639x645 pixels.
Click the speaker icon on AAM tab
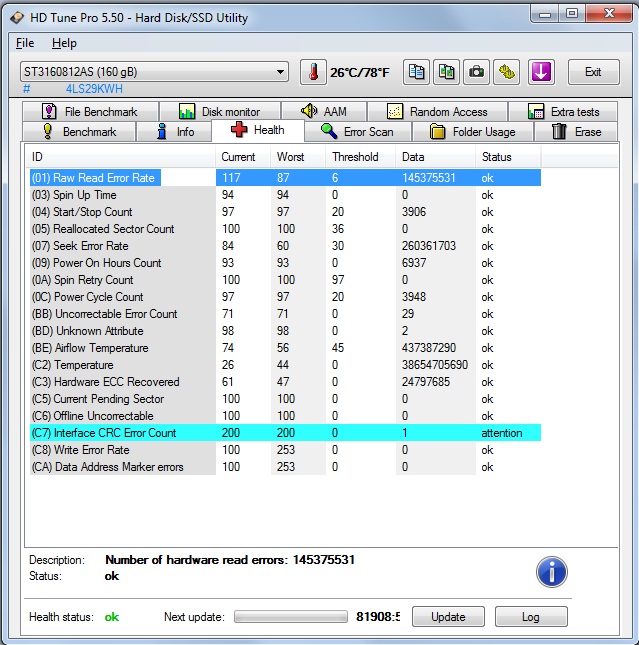click(309, 111)
